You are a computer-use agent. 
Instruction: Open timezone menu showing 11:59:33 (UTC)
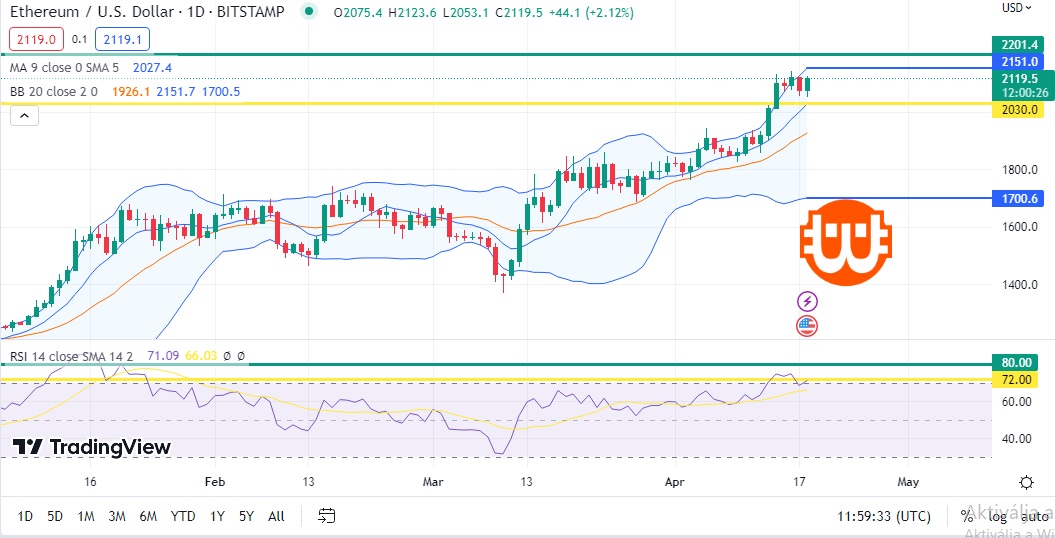point(884,516)
